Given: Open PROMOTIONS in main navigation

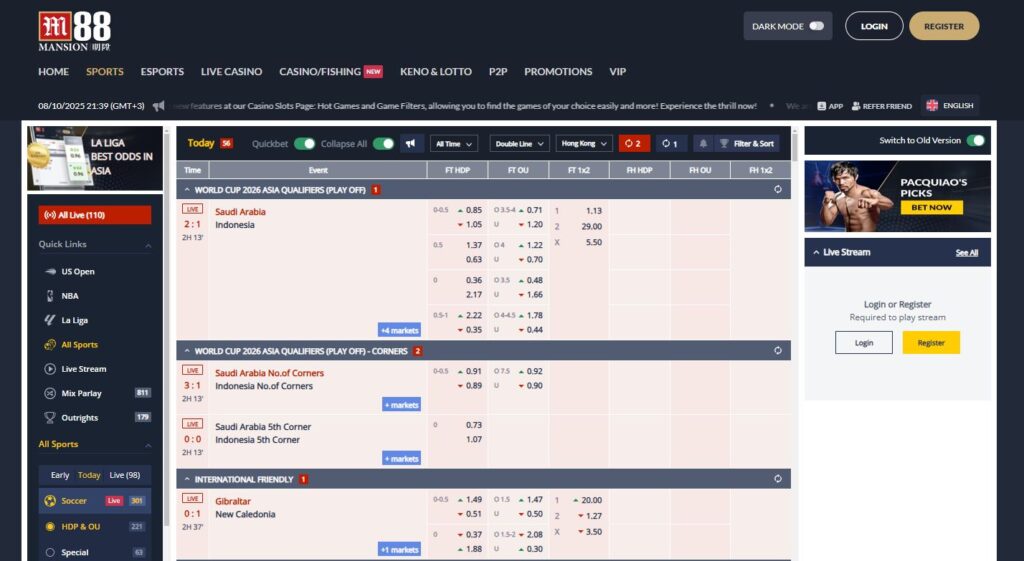Looking at the screenshot, I should pos(558,72).
